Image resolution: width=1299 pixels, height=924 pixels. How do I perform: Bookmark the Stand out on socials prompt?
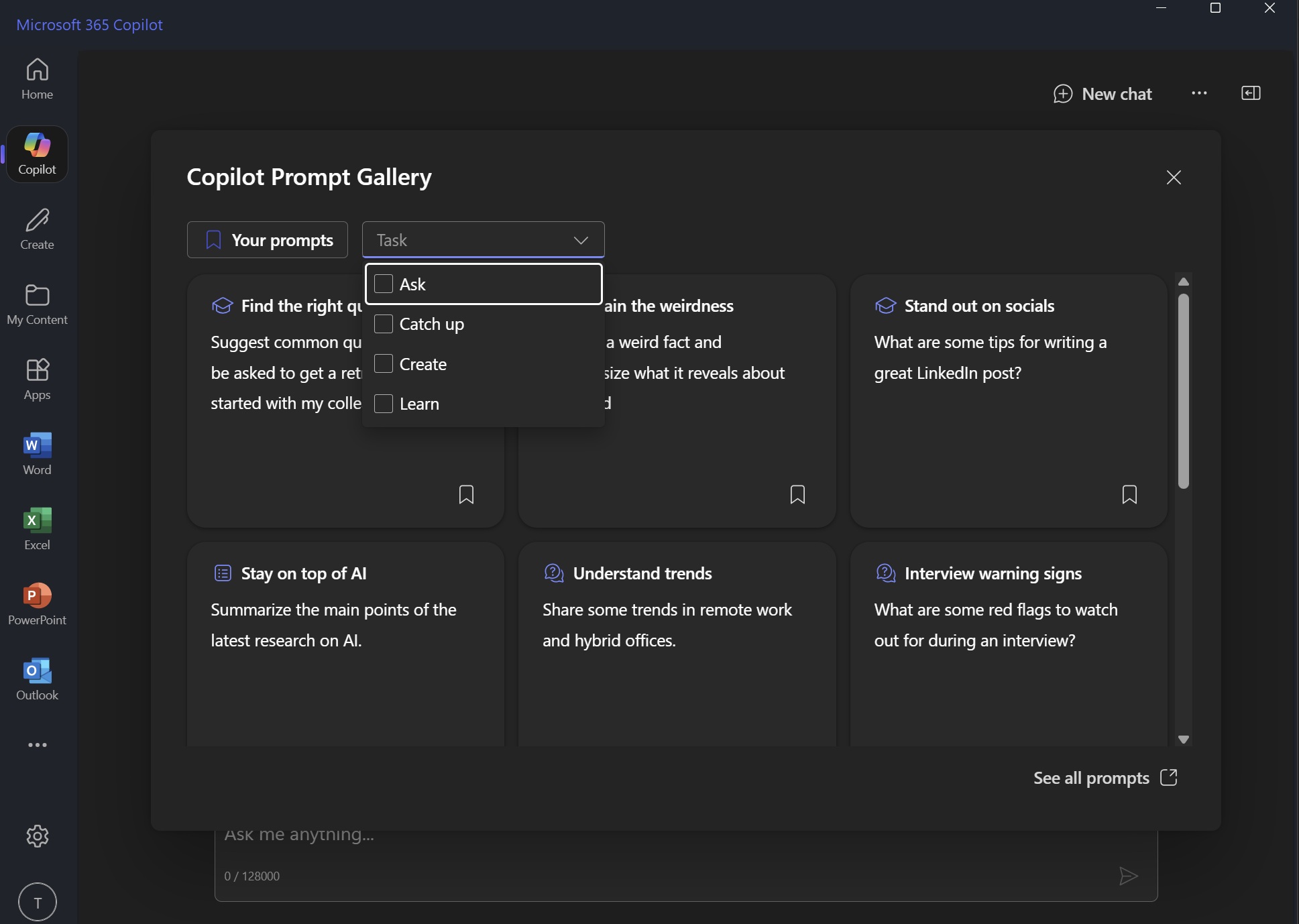point(1129,494)
